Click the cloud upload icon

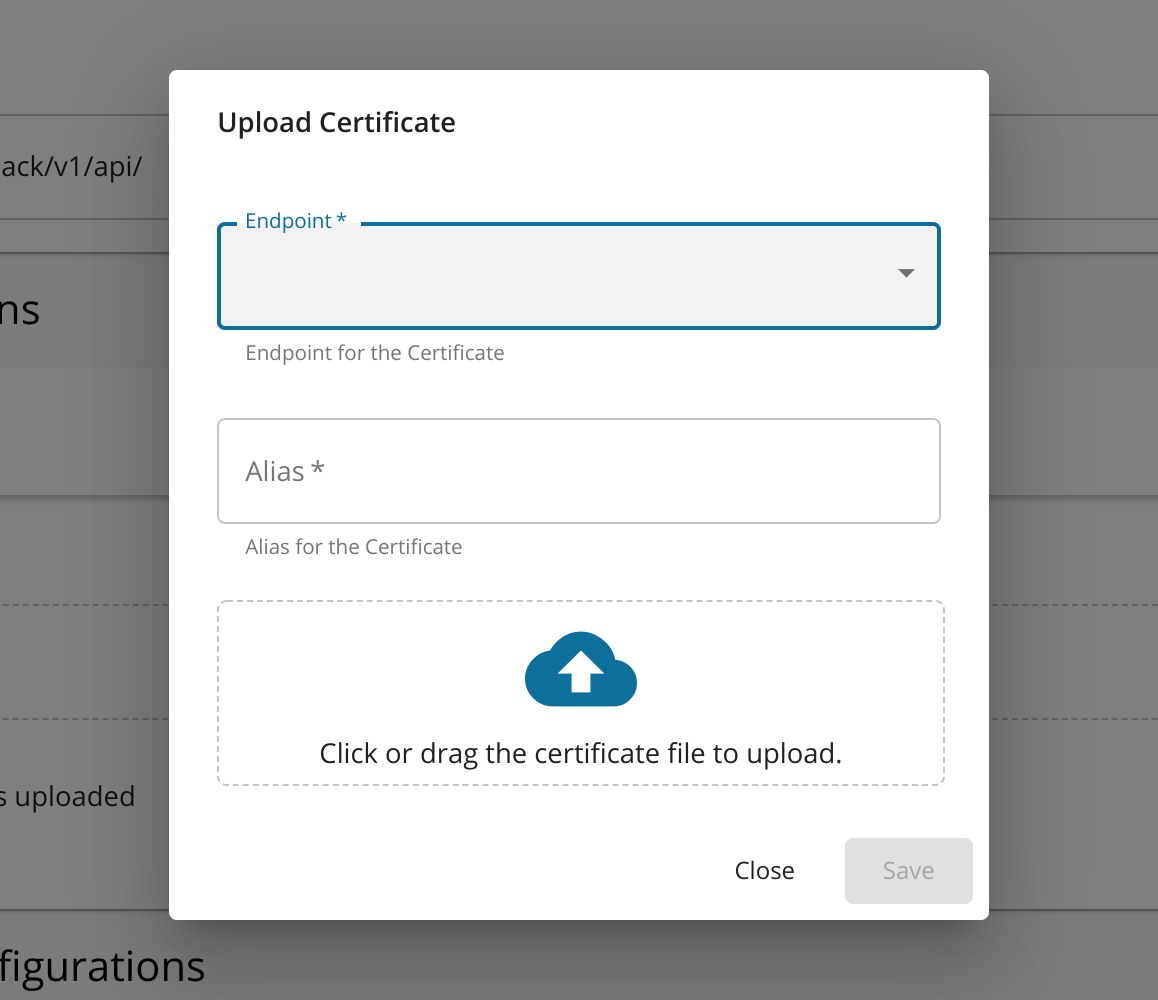coord(580,668)
